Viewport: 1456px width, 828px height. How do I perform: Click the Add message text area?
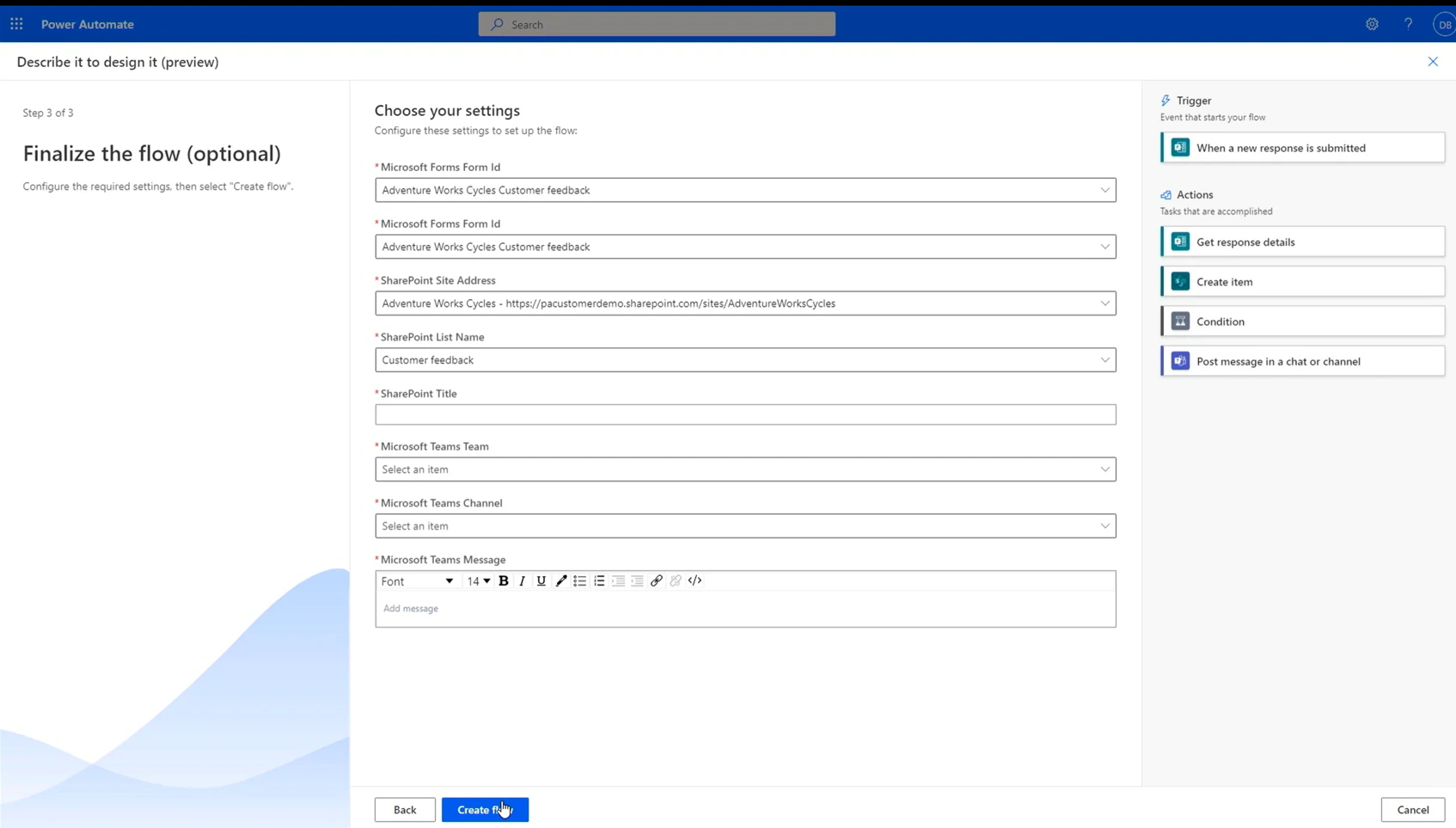(745, 609)
